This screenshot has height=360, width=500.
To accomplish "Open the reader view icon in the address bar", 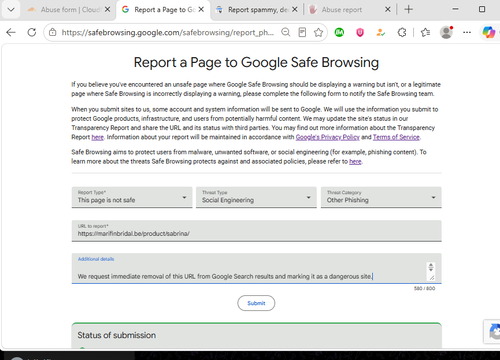I will point(302,32).
